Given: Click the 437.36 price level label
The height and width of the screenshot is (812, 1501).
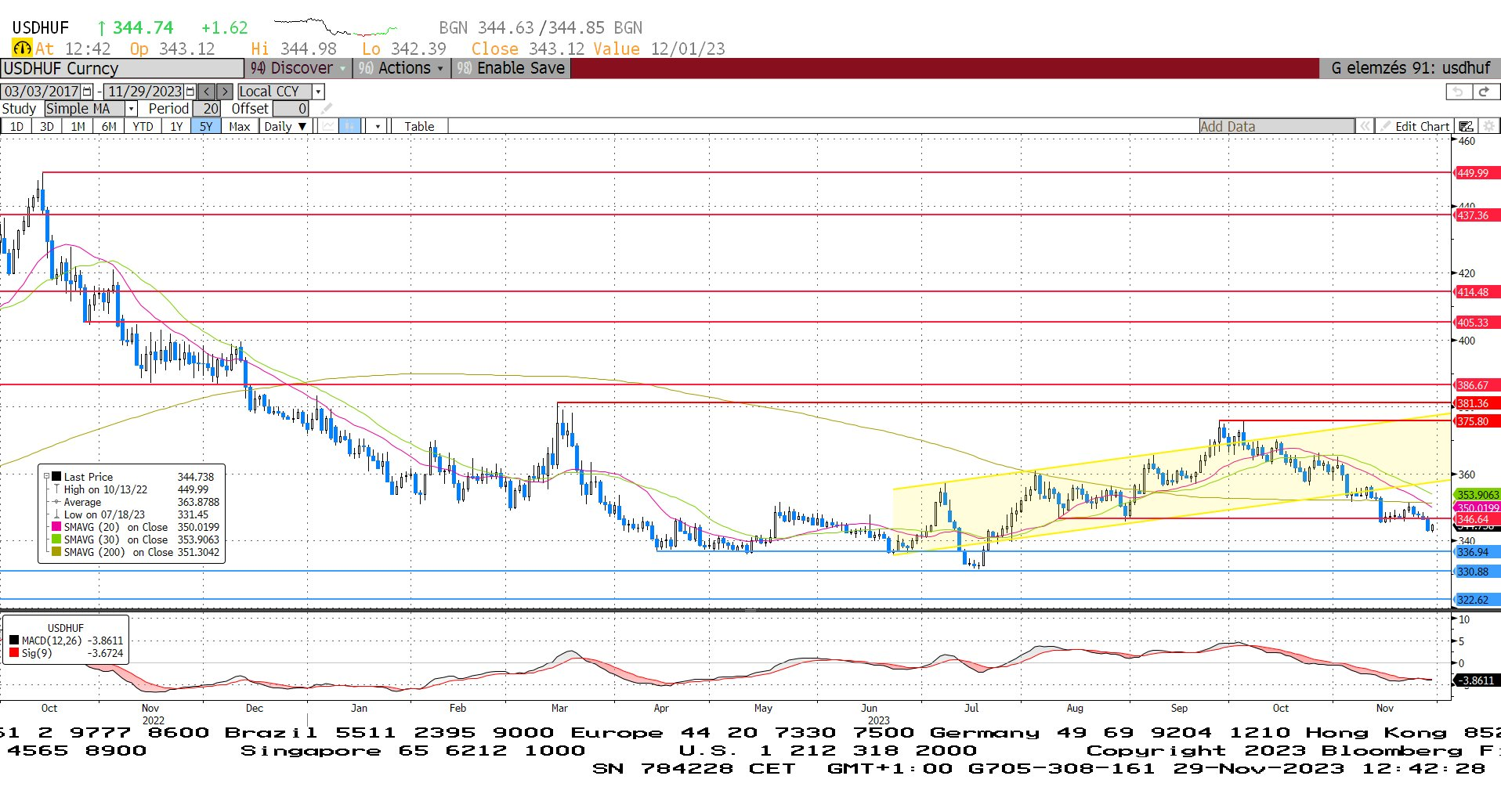Looking at the screenshot, I should (x=1476, y=215).
